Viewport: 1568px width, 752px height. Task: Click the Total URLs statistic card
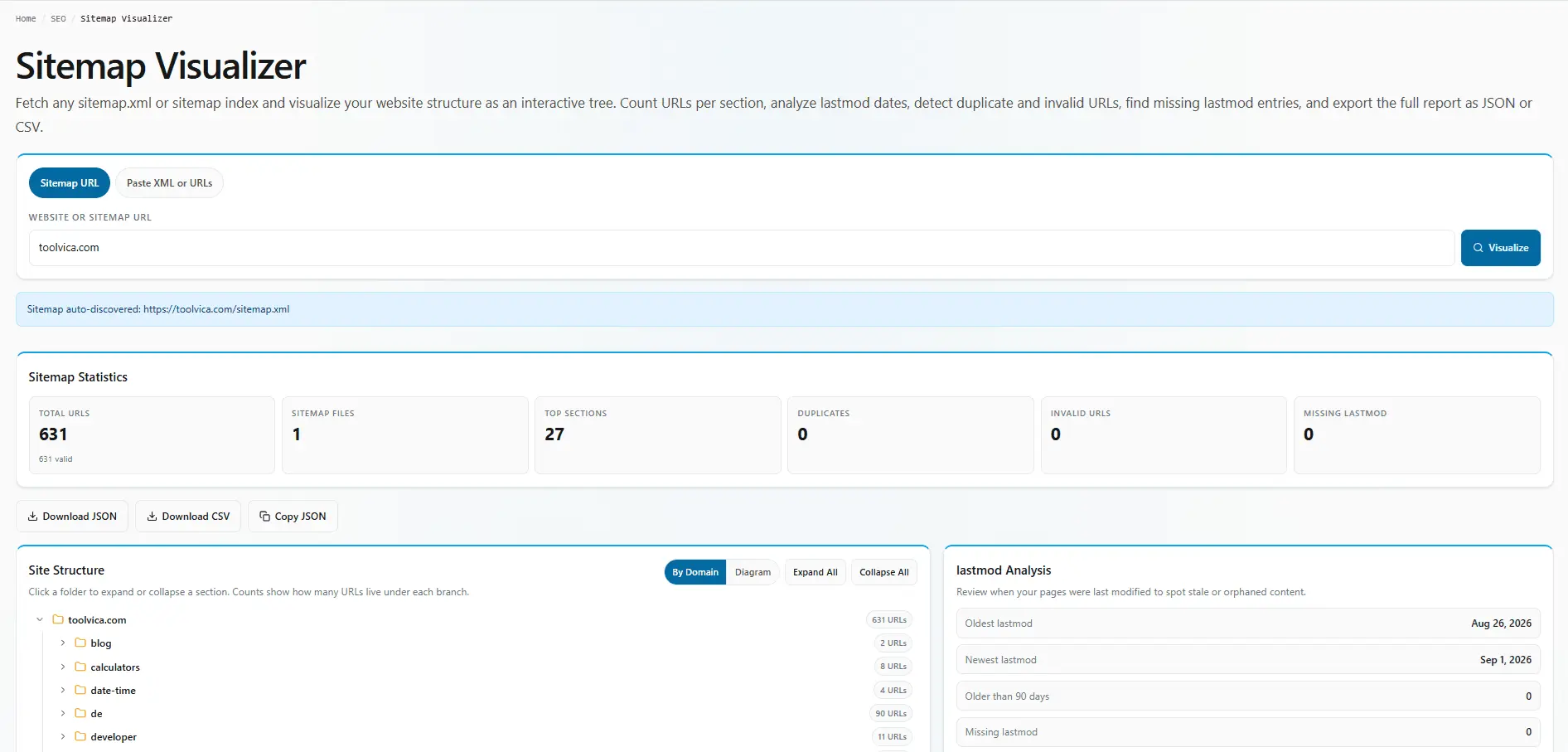pos(152,435)
